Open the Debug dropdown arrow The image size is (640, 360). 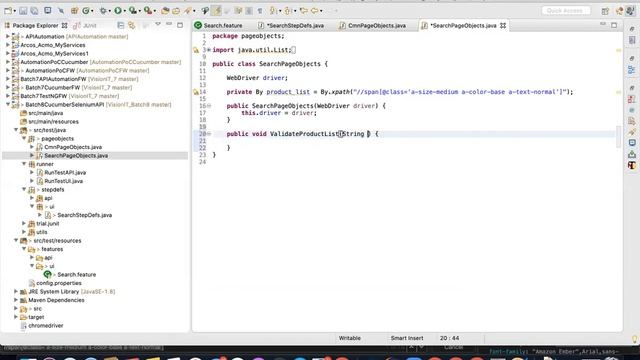click(109, 11)
